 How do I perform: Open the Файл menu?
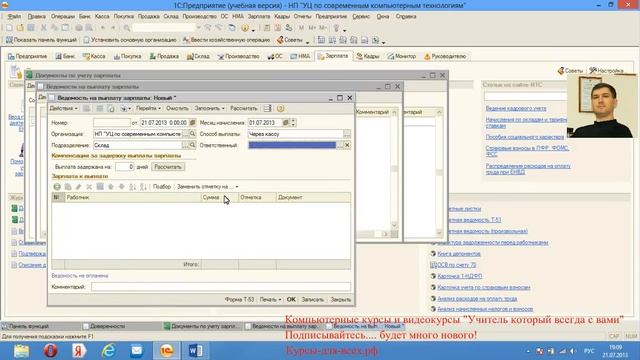[x=14, y=17]
